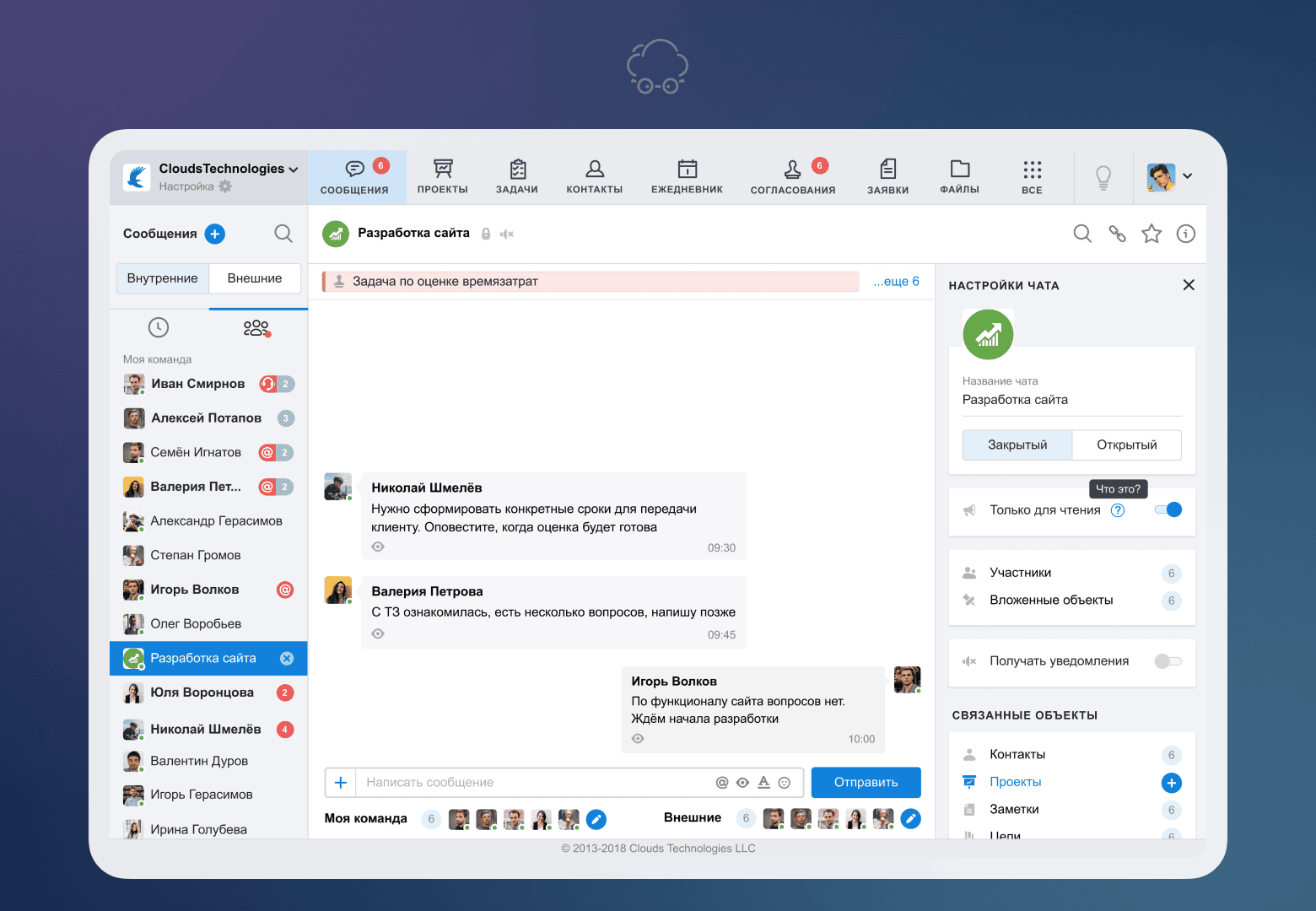Open the user profile avatar menu
This screenshot has height=911, width=1316.
coord(1169,176)
